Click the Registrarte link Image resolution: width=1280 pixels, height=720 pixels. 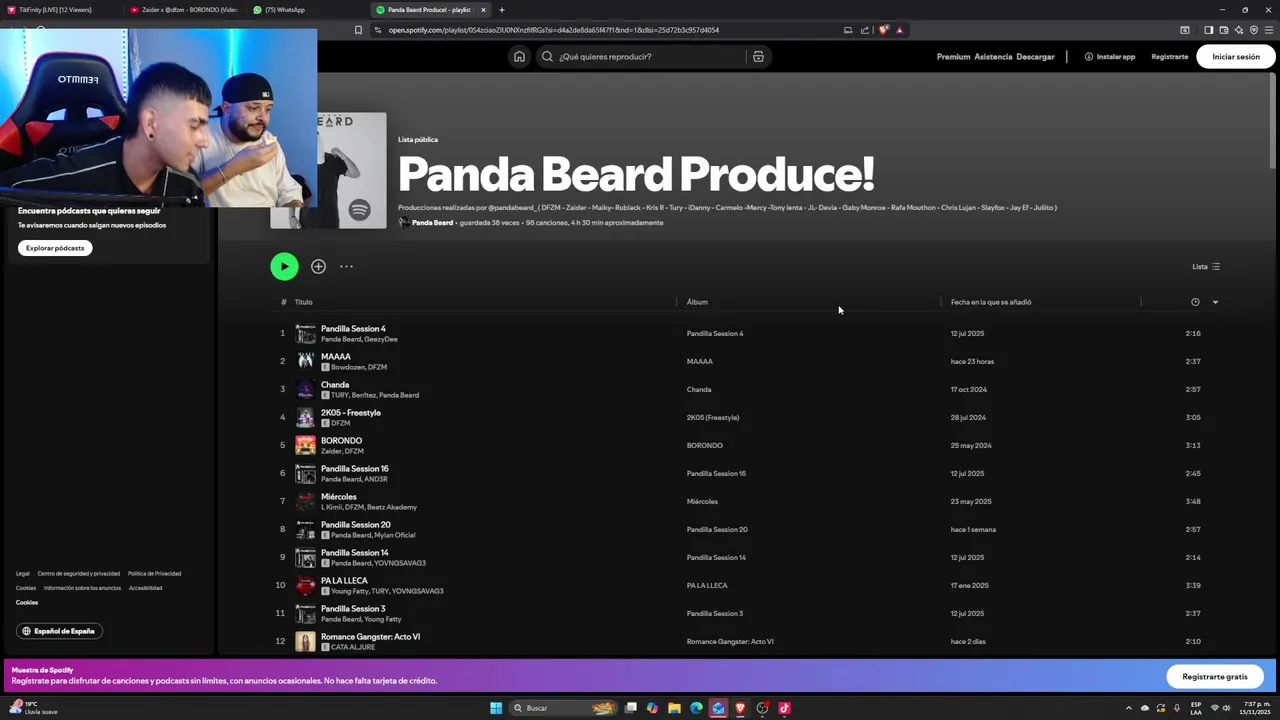[1169, 57]
